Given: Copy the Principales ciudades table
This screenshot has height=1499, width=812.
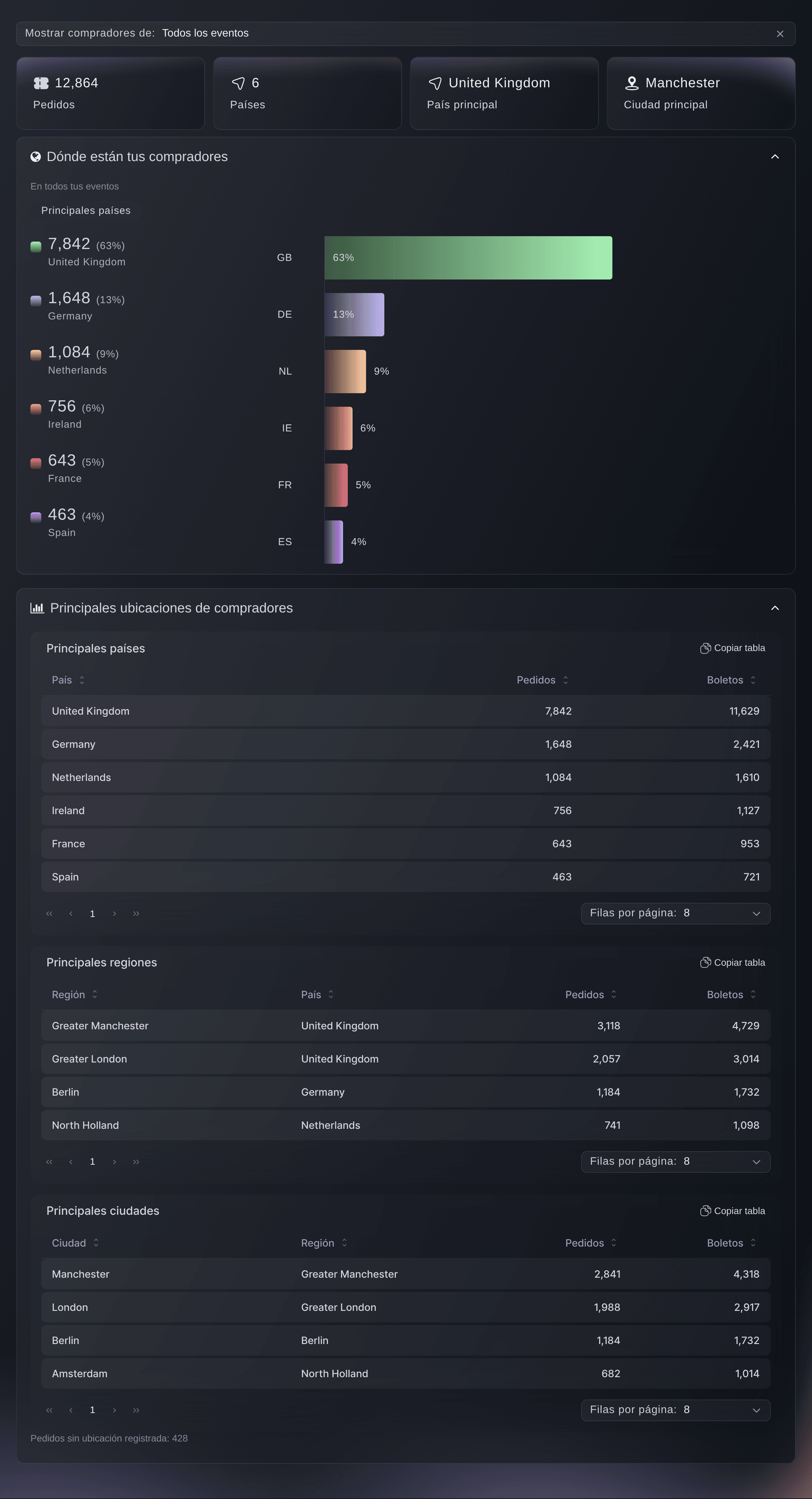Looking at the screenshot, I should tap(732, 1211).
